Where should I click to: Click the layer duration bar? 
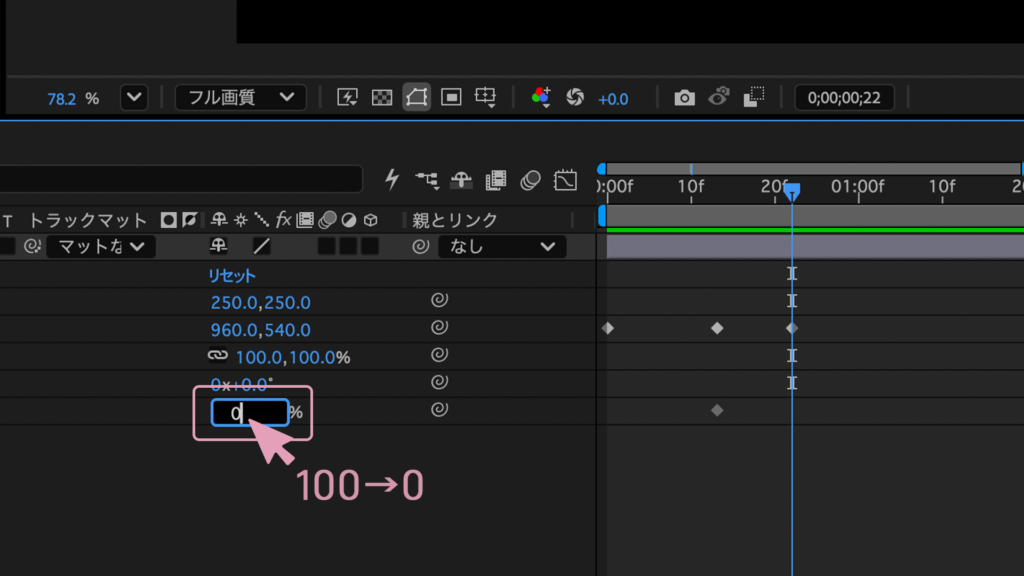click(815, 247)
